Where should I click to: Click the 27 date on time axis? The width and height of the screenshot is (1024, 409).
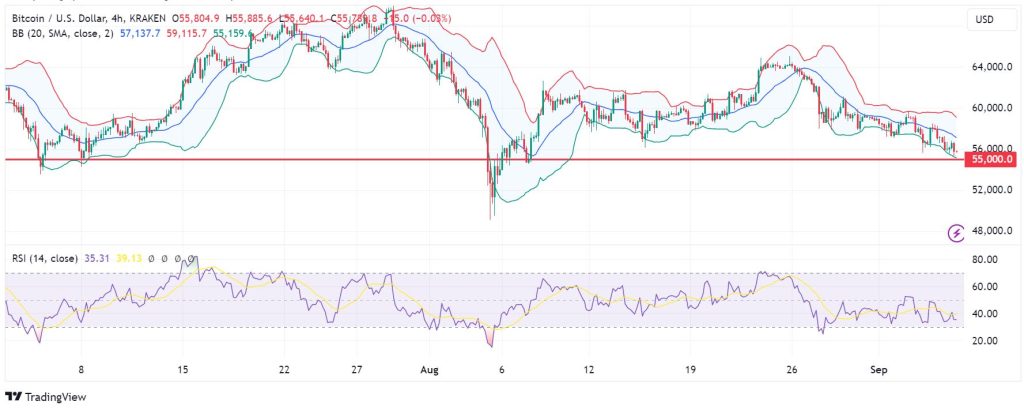357,369
